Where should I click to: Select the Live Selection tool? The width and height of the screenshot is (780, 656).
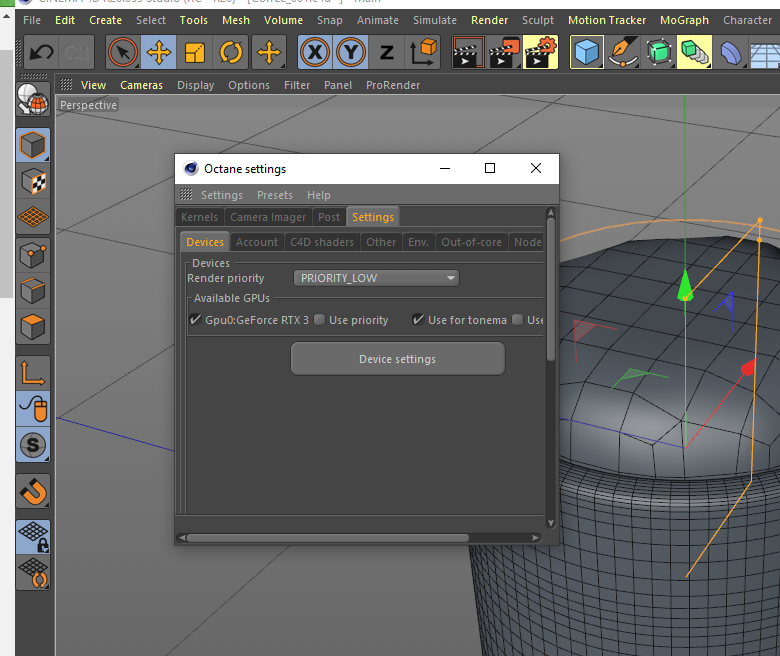122,52
